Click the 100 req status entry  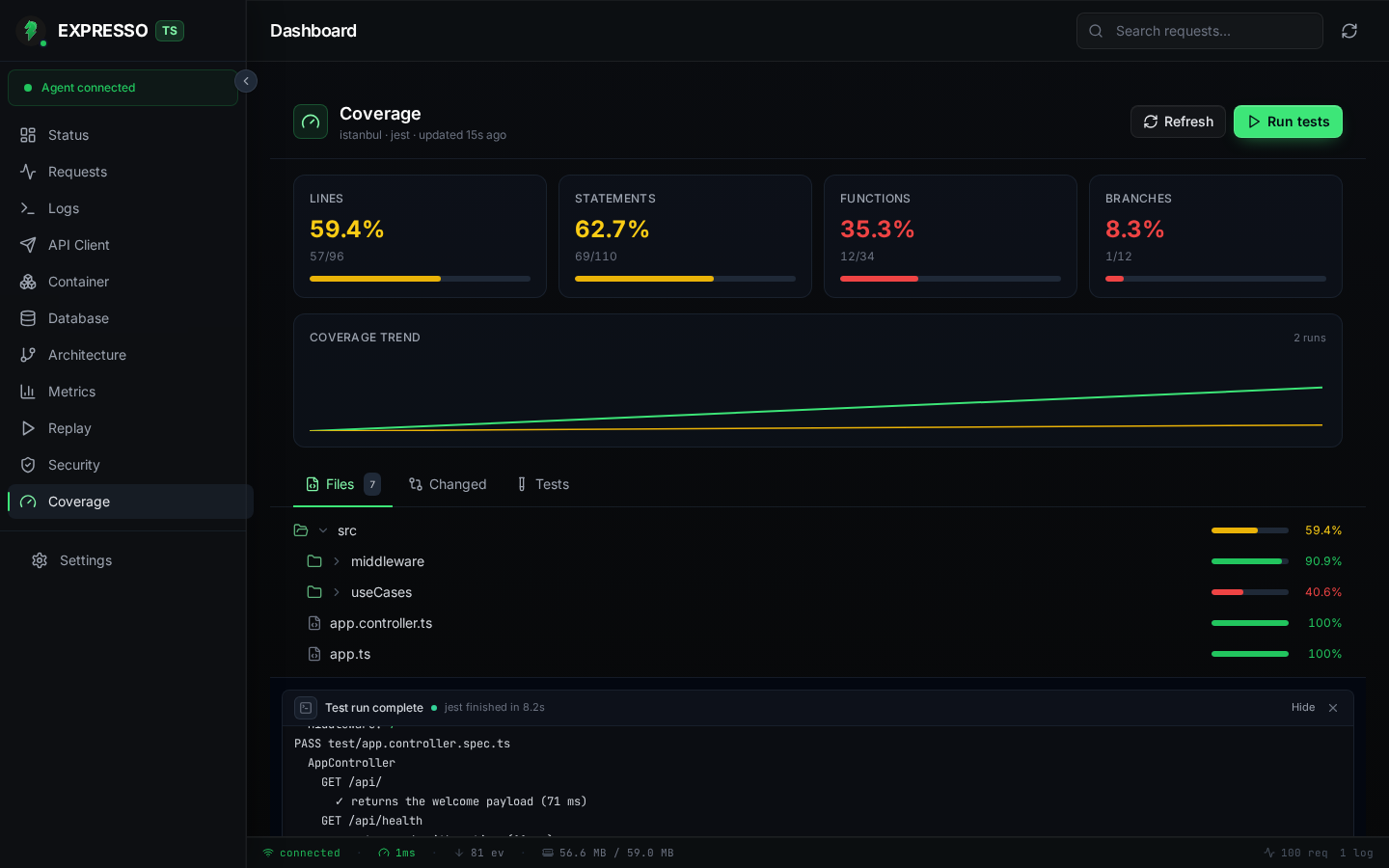pos(1295,853)
